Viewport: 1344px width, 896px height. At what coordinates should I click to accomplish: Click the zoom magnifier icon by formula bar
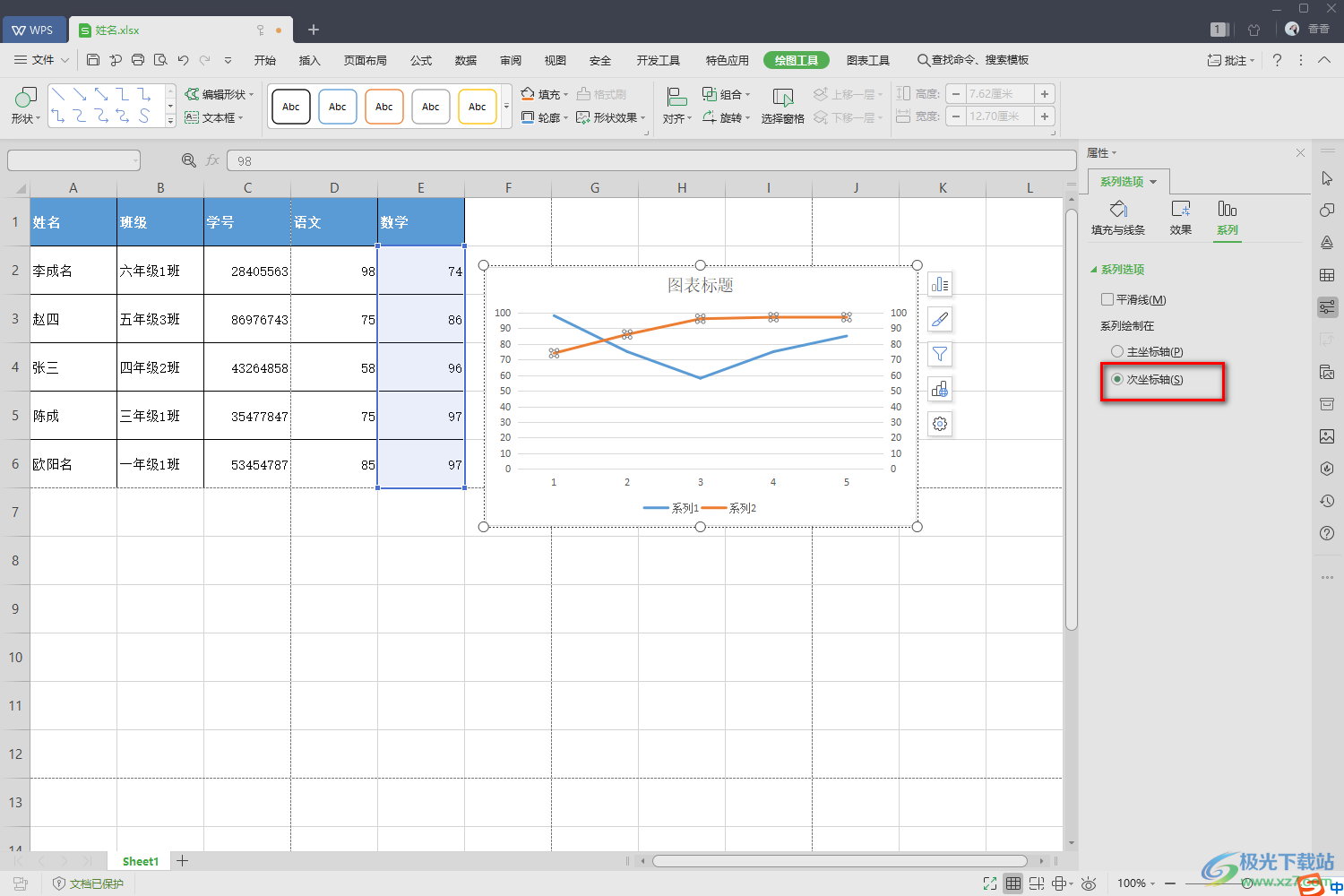coord(189,160)
